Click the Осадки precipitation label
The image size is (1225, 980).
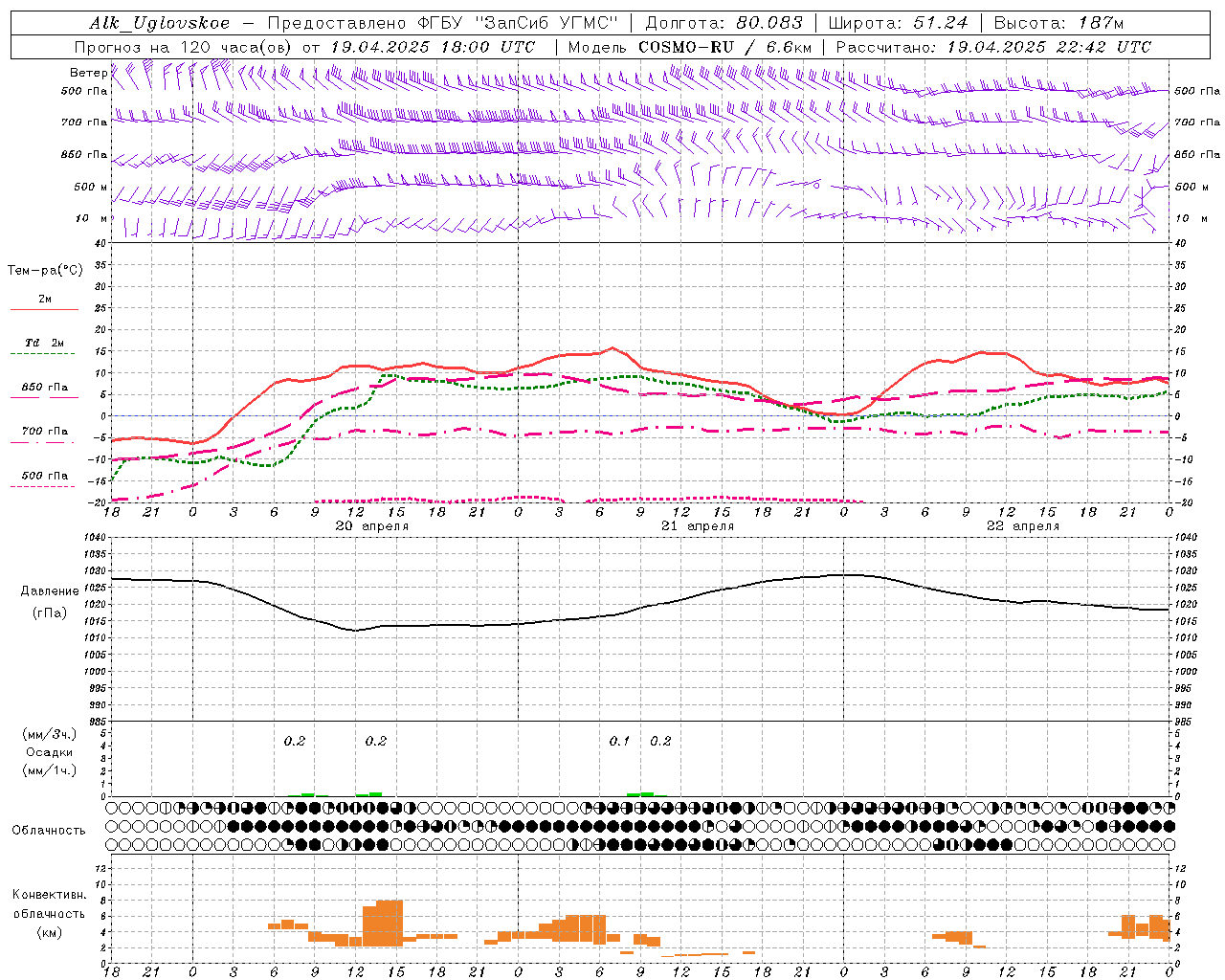click(50, 752)
